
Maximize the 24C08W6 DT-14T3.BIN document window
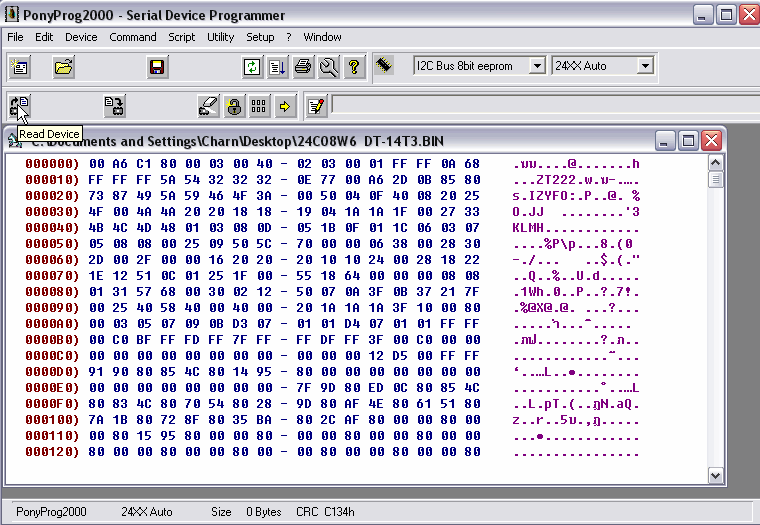pyautogui.click(x=688, y=141)
